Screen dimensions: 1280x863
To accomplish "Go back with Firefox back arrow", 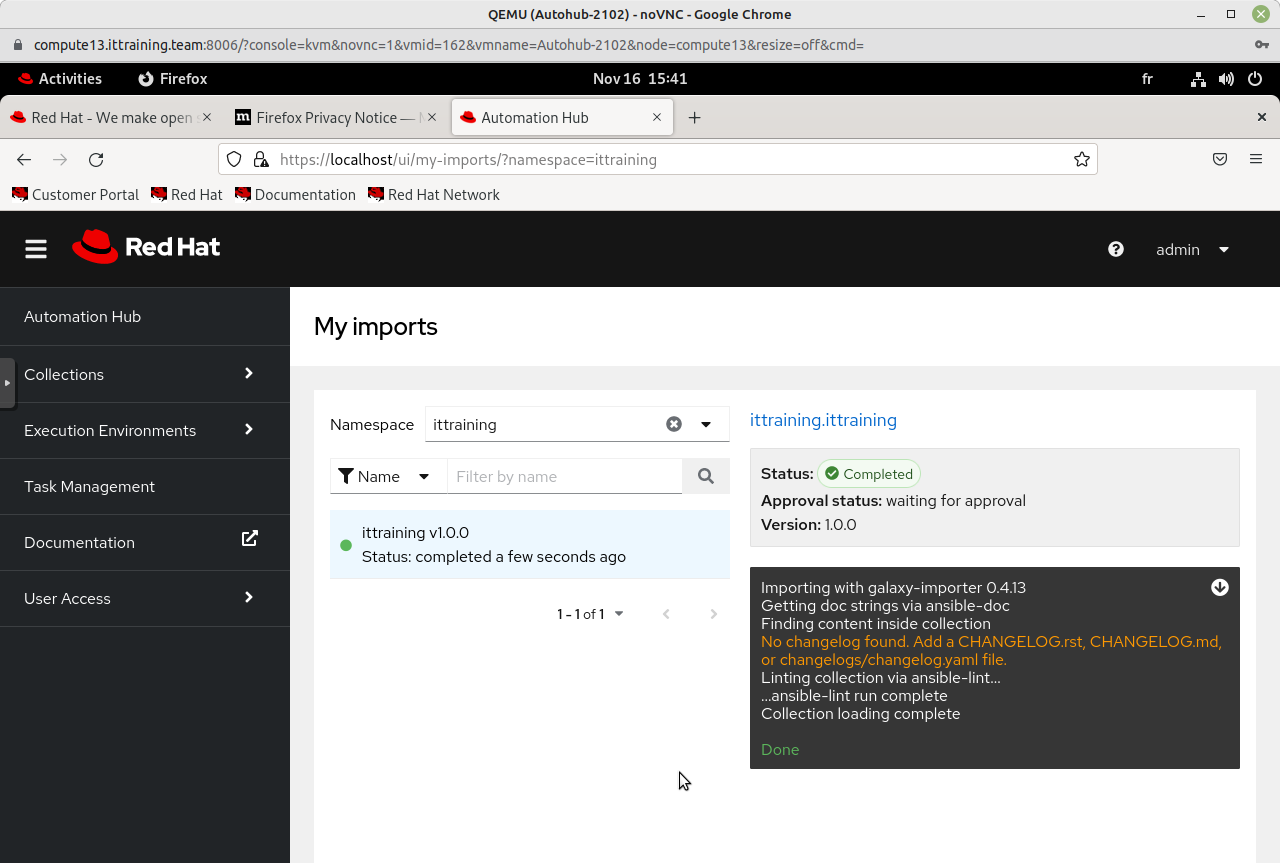I will click(24, 159).
